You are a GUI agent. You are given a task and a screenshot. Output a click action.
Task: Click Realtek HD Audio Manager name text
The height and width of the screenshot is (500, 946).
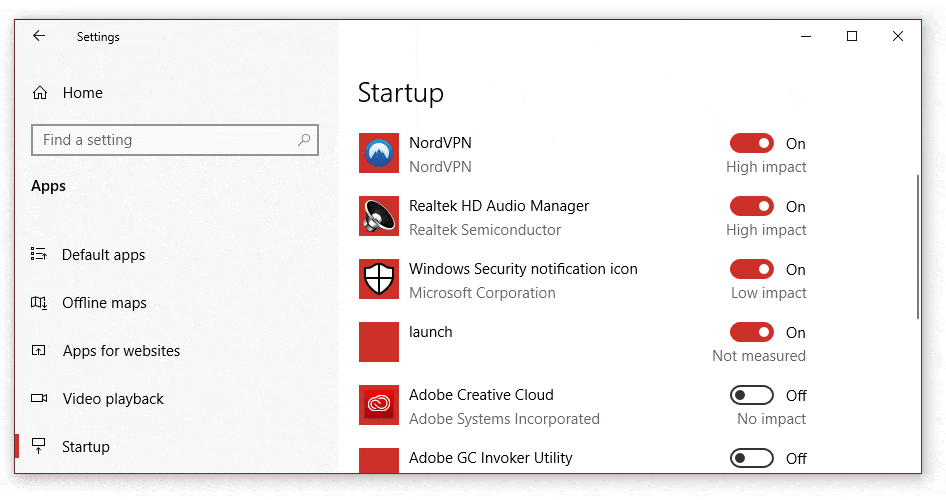pyautogui.click(x=499, y=206)
